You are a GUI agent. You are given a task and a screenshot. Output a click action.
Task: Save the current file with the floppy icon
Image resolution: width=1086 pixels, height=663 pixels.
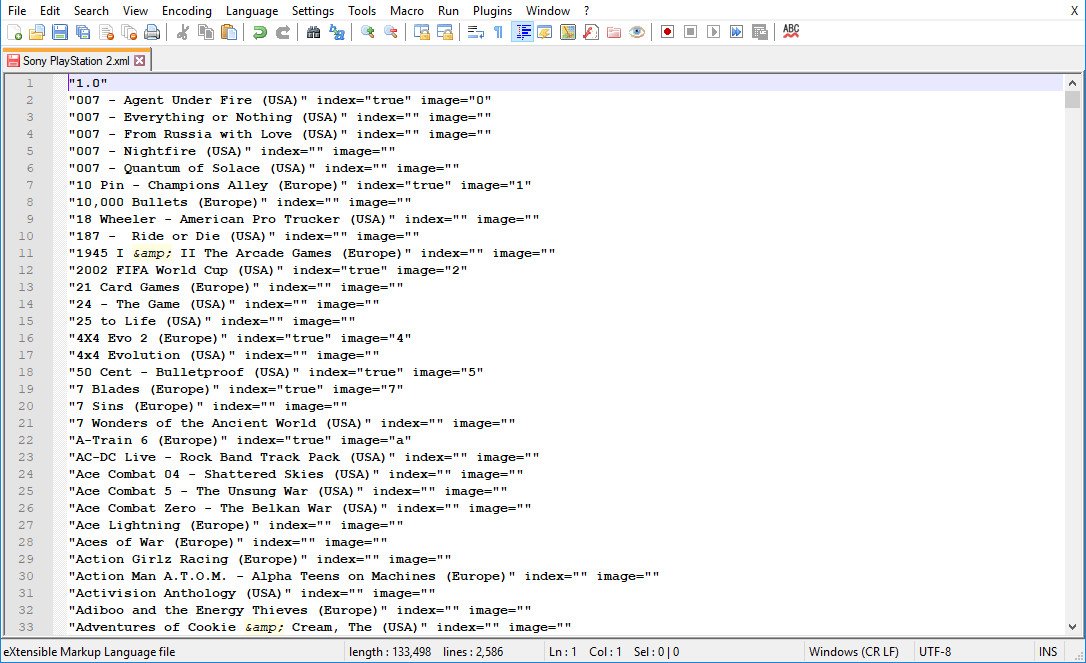tap(60, 32)
